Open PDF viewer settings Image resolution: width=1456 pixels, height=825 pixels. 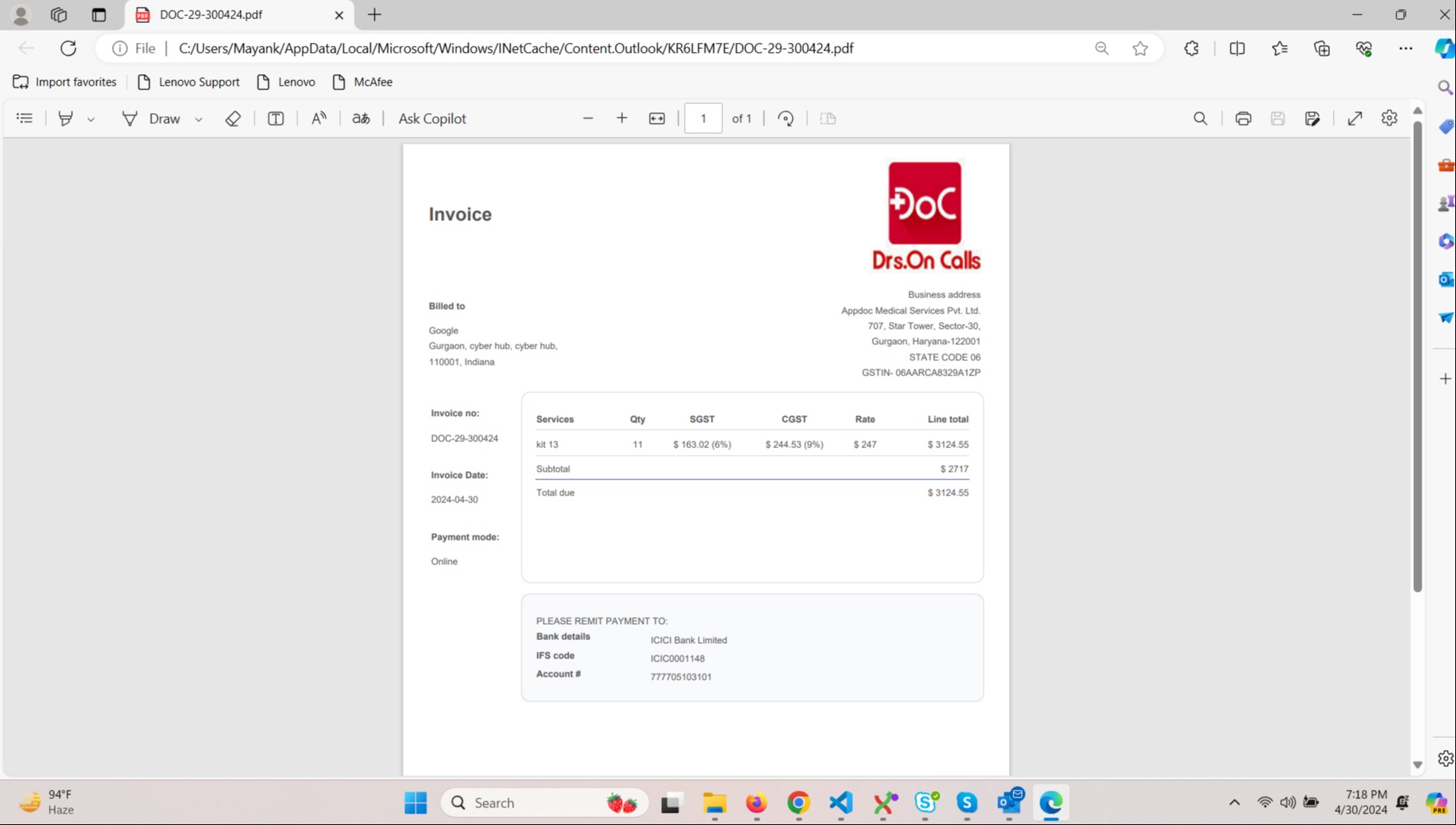(x=1390, y=118)
